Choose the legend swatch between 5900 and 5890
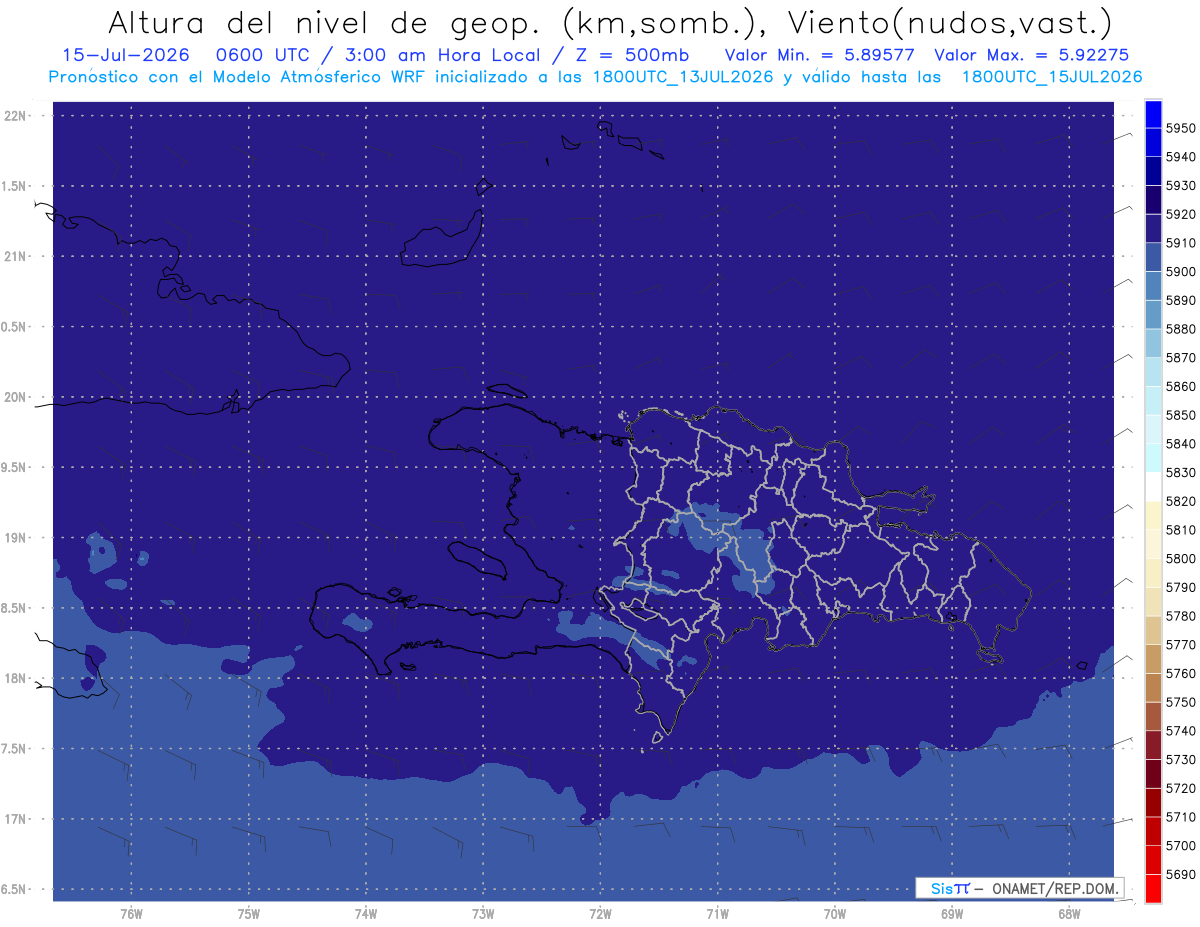 coord(1152,286)
